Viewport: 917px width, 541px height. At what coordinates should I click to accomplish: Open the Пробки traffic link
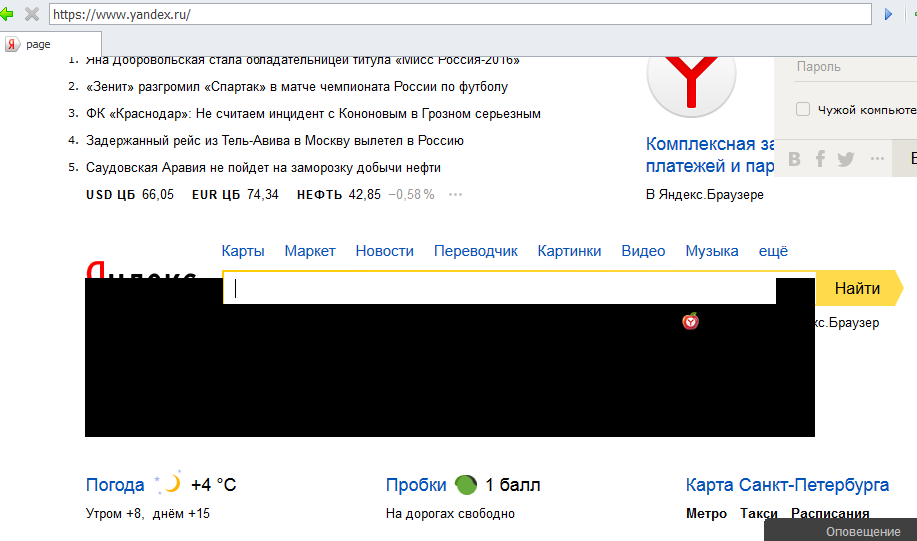point(416,485)
